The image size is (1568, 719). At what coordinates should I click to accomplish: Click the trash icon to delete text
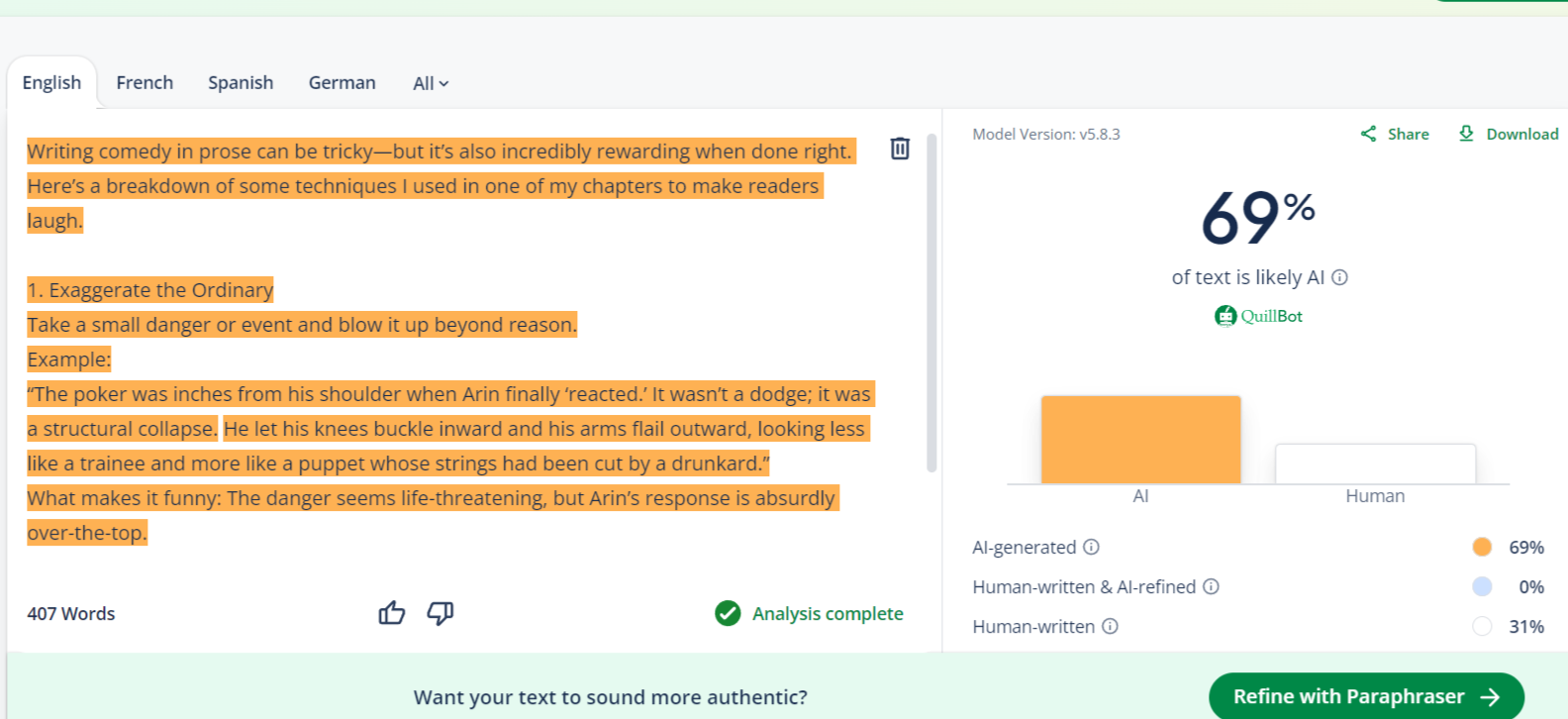click(899, 149)
